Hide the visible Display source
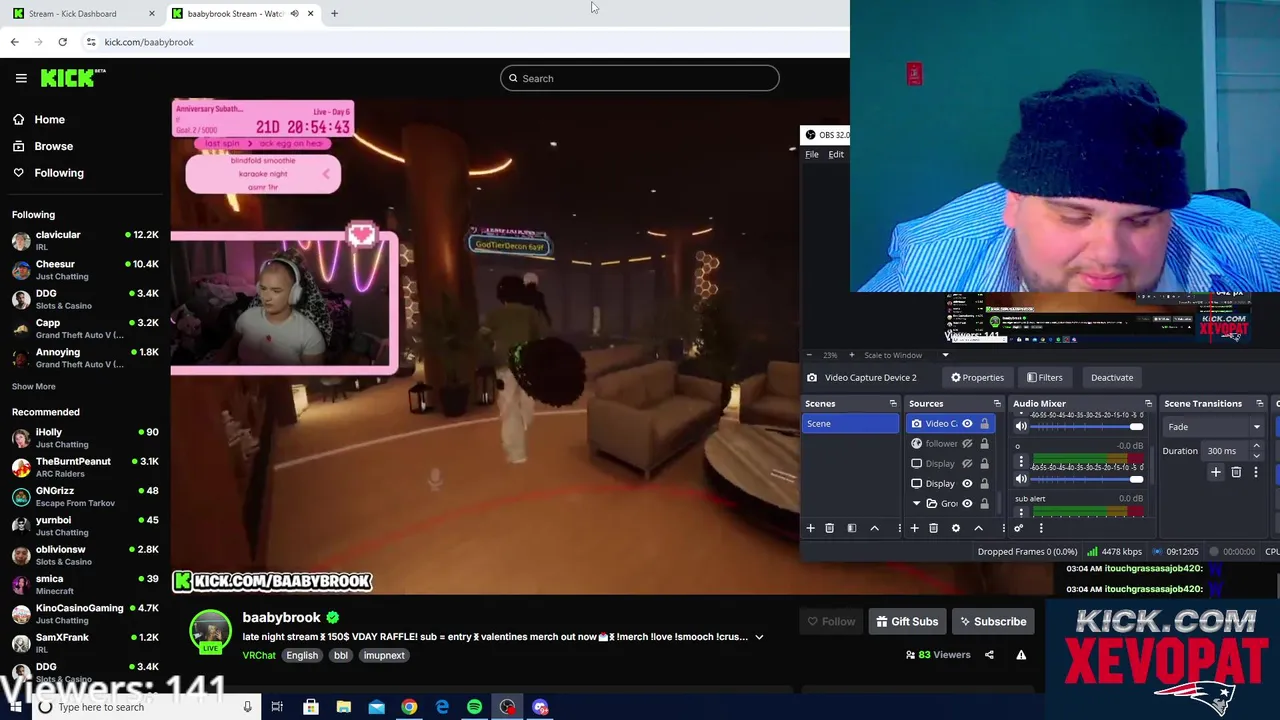This screenshot has width=1280, height=720. point(967,484)
